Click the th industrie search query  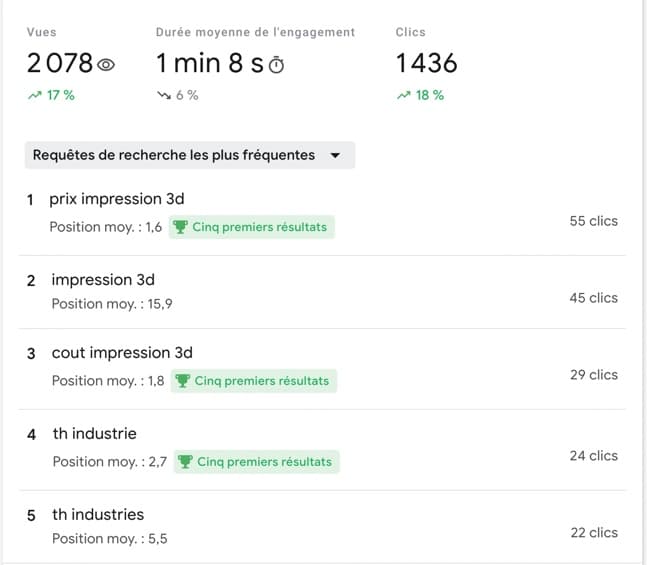tap(95, 434)
